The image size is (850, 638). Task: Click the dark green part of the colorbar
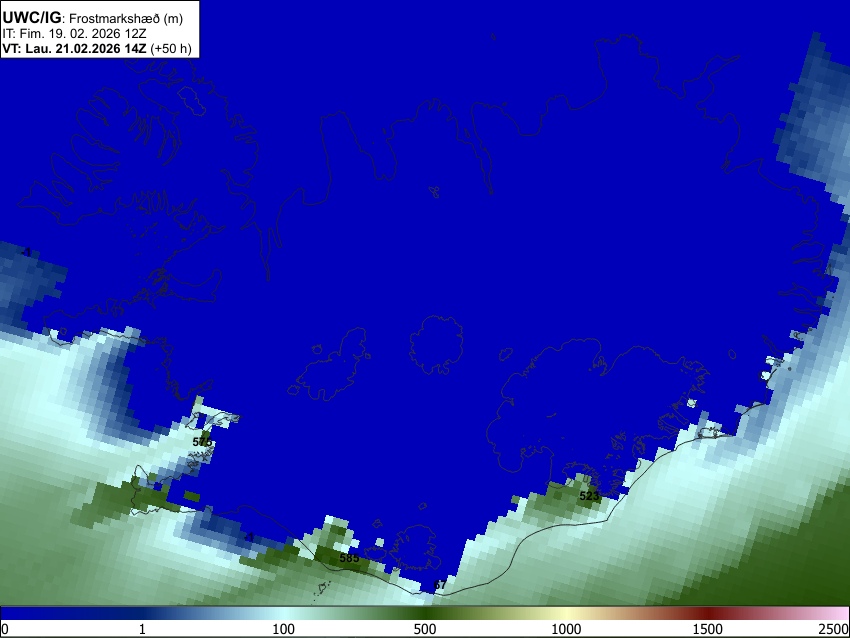425,613
